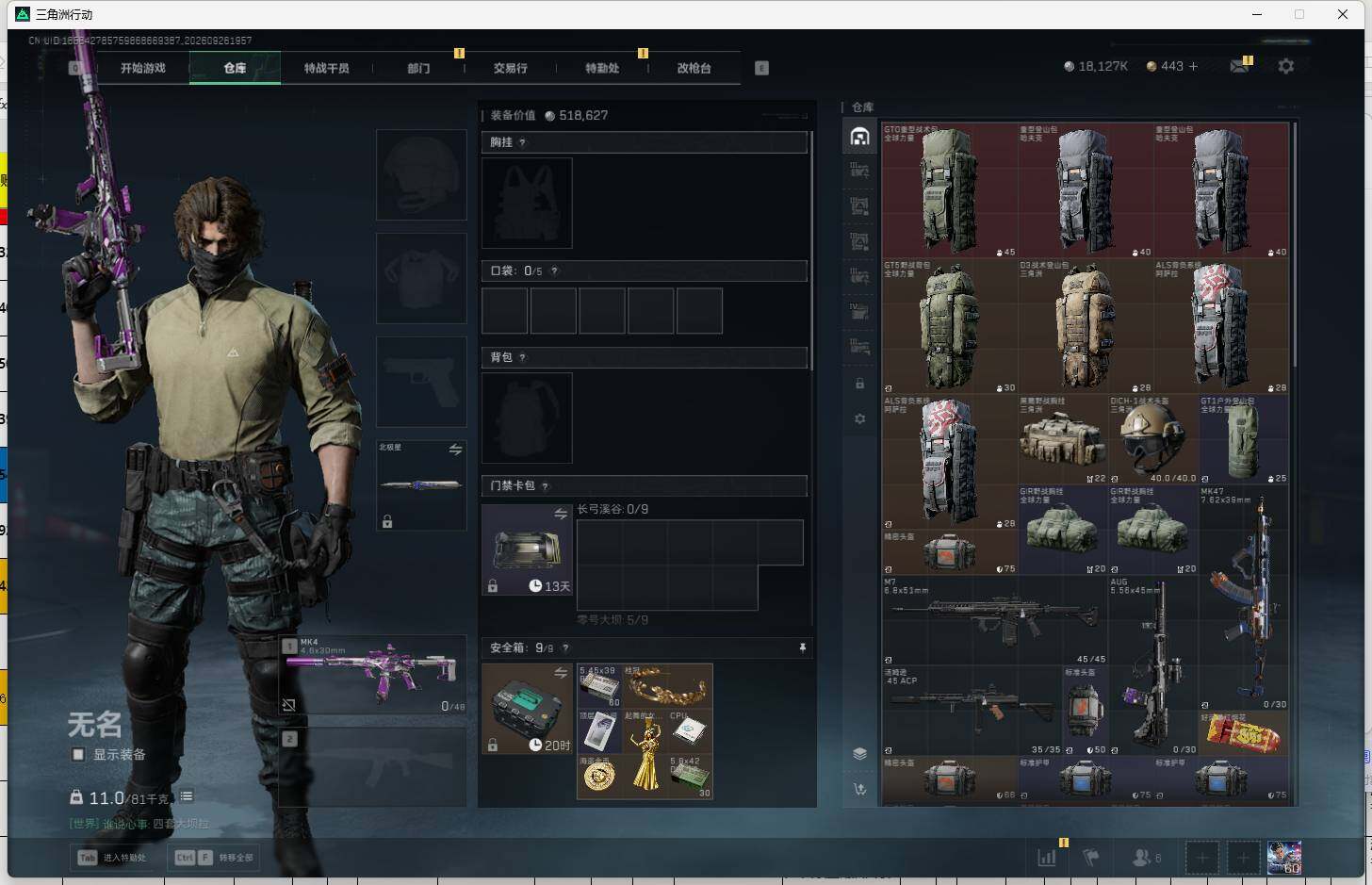Swap the safe box via arrows icon
The height and width of the screenshot is (885, 1372).
click(x=561, y=672)
